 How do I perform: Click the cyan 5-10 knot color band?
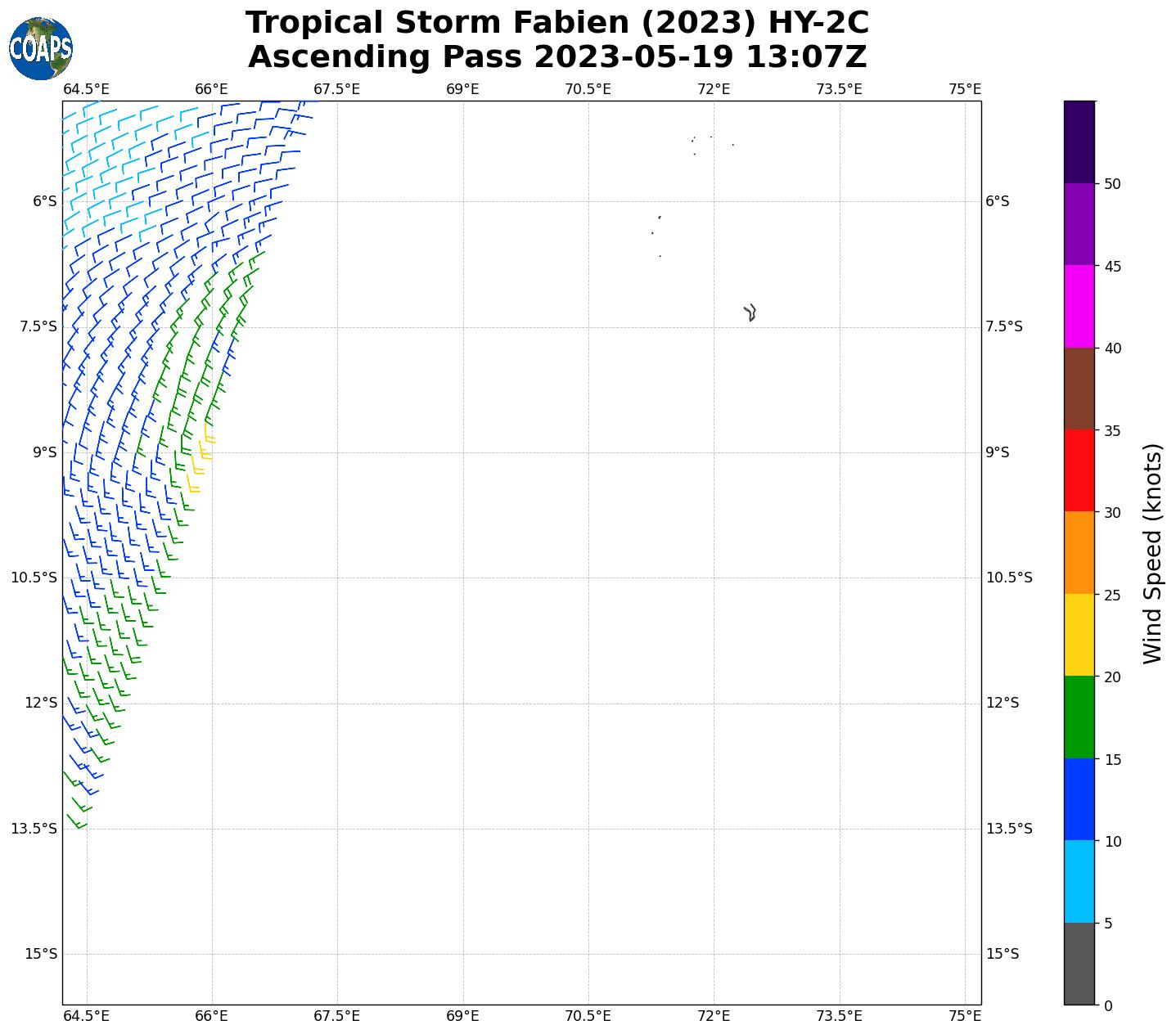(1079, 882)
